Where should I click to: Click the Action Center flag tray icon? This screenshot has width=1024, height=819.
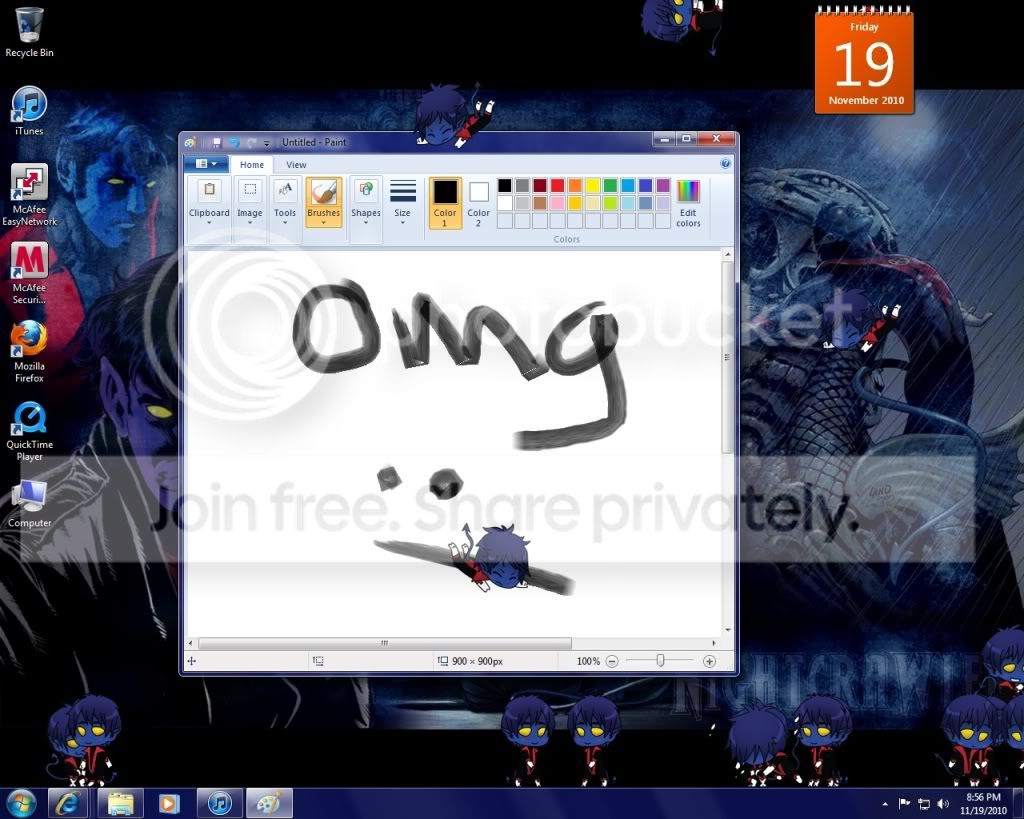tap(904, 803)
